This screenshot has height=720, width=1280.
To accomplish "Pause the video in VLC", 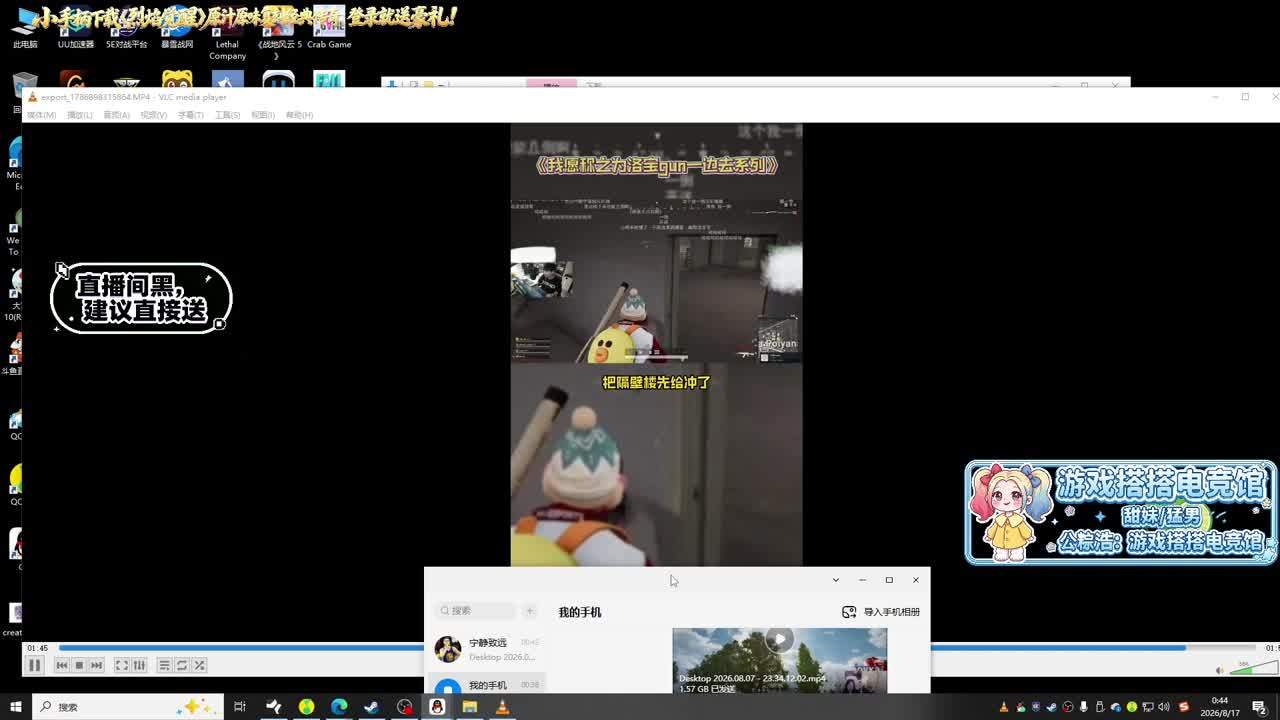I will (34, 665).
